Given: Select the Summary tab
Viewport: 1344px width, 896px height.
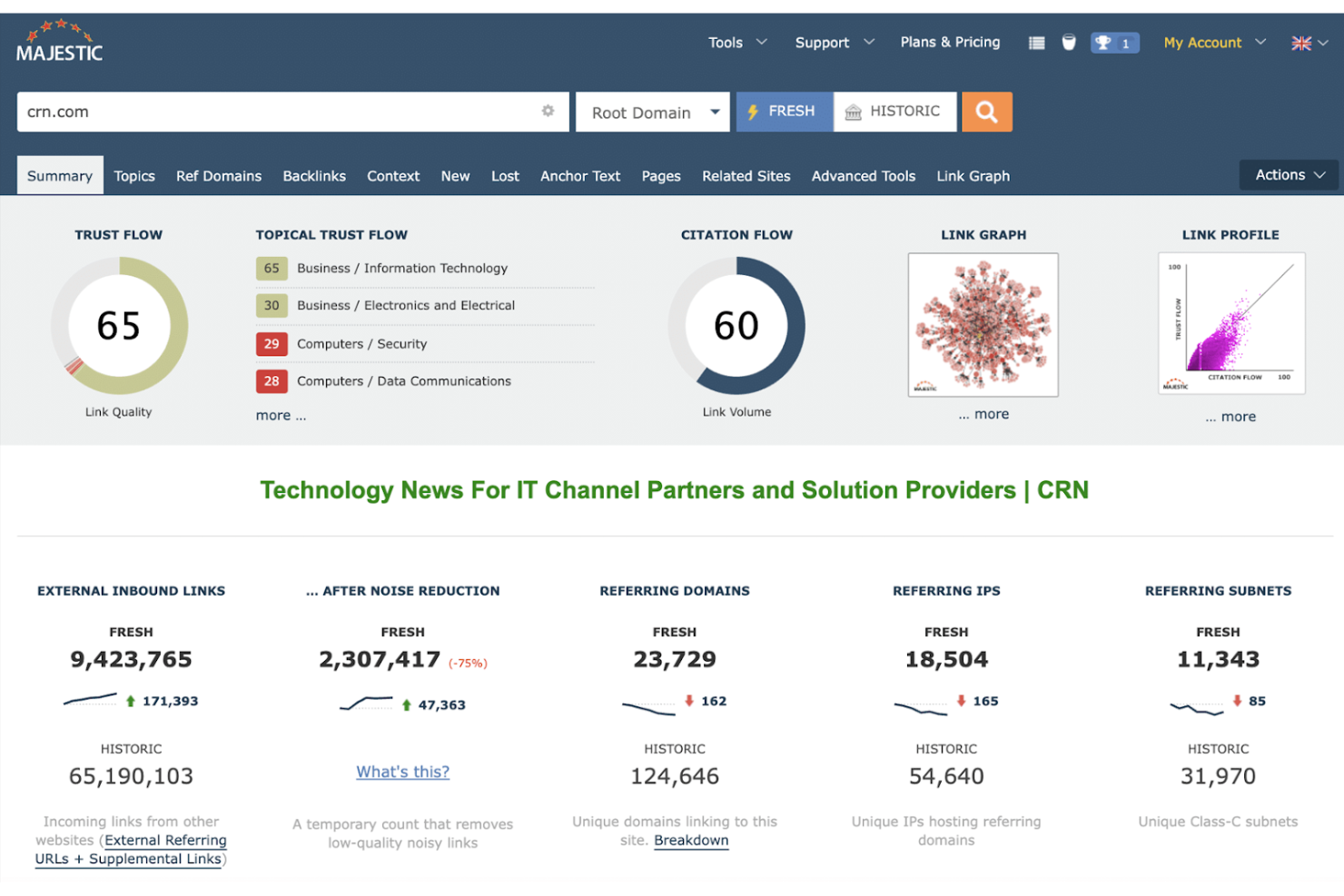Looking at the screenshot, I should click(x=60, y=176).
